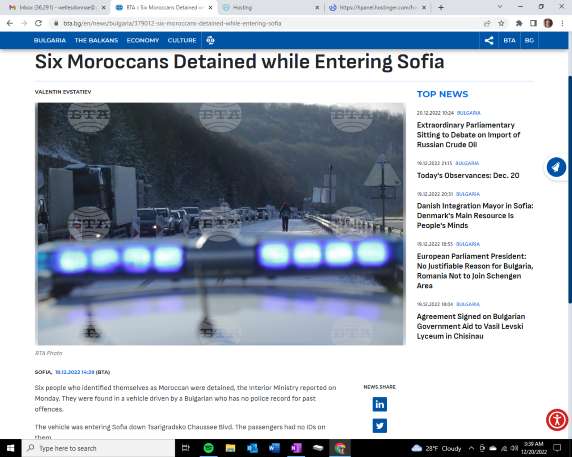Screen dimensions: 572x457
Task: Click the share icon in blue navbar
Action: coord(489,40)
